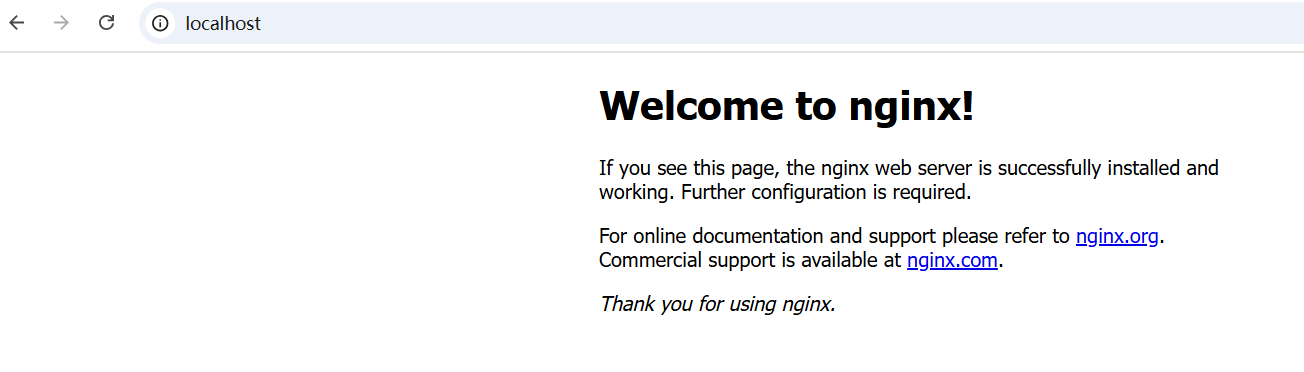Click the forward navigation arrow

pyautogui.click(x=61, y=23)
